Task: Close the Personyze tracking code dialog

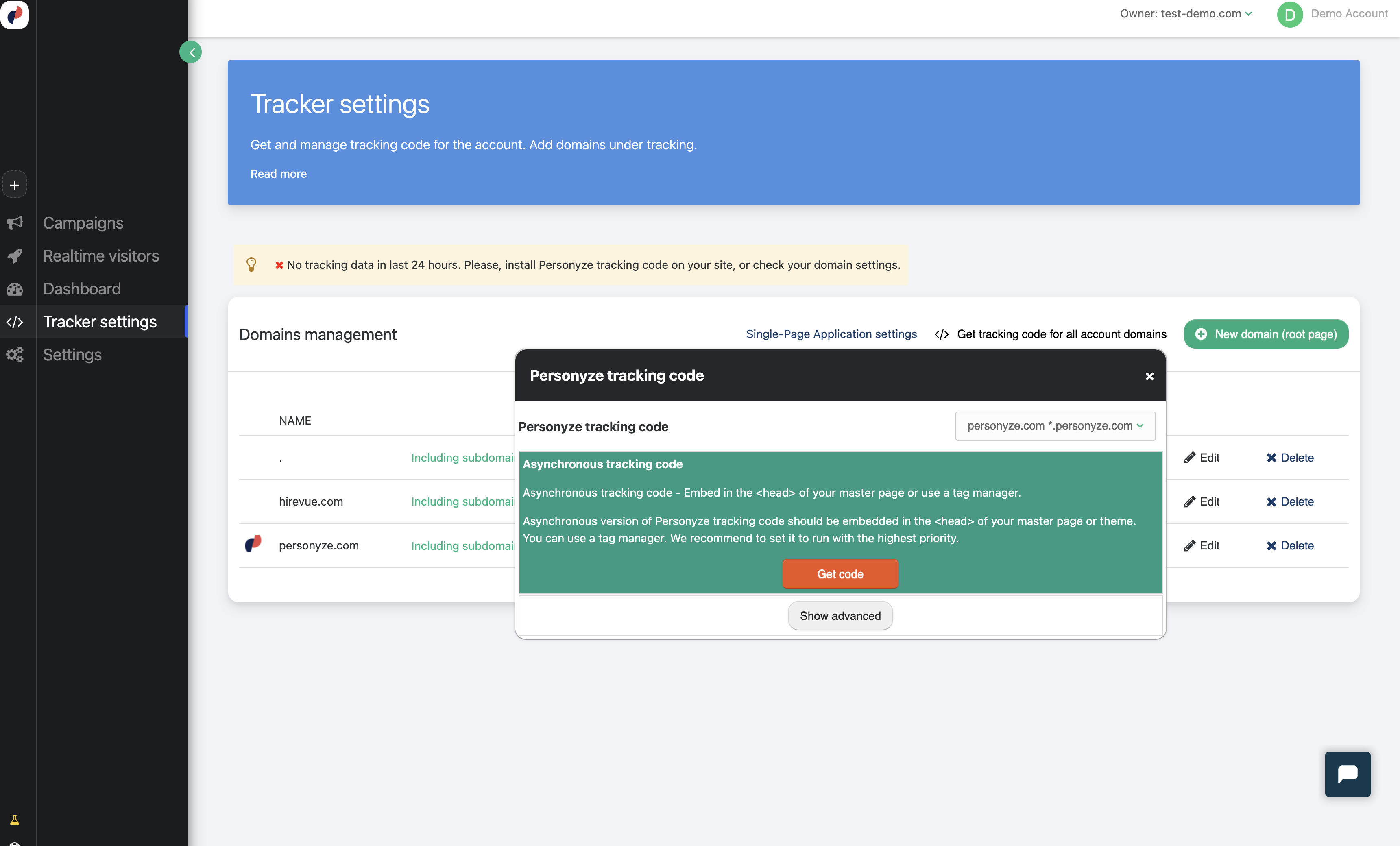Action: click(x=1149, y=376)
